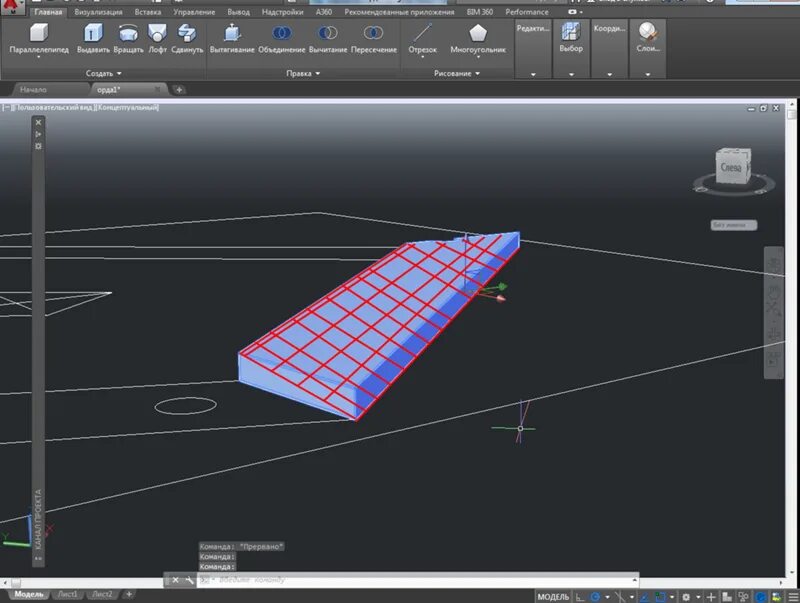Screen dimensions: 800x603
Task: Select the Параллелепипед box tool
Action: [x=39, y=38]
